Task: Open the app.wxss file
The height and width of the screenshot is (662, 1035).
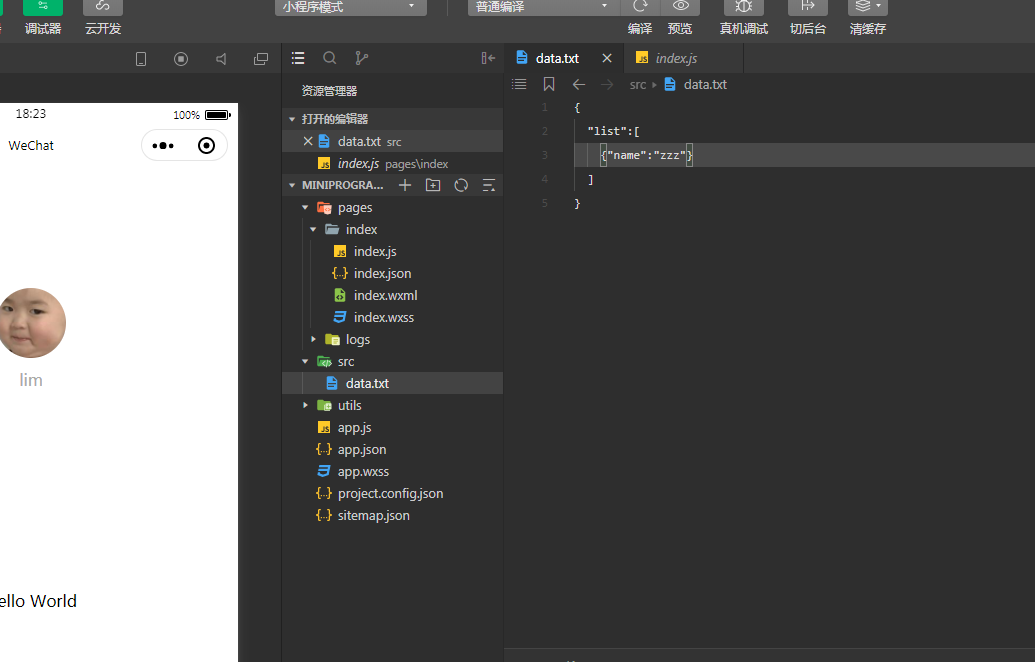Action: click(392, 471)
